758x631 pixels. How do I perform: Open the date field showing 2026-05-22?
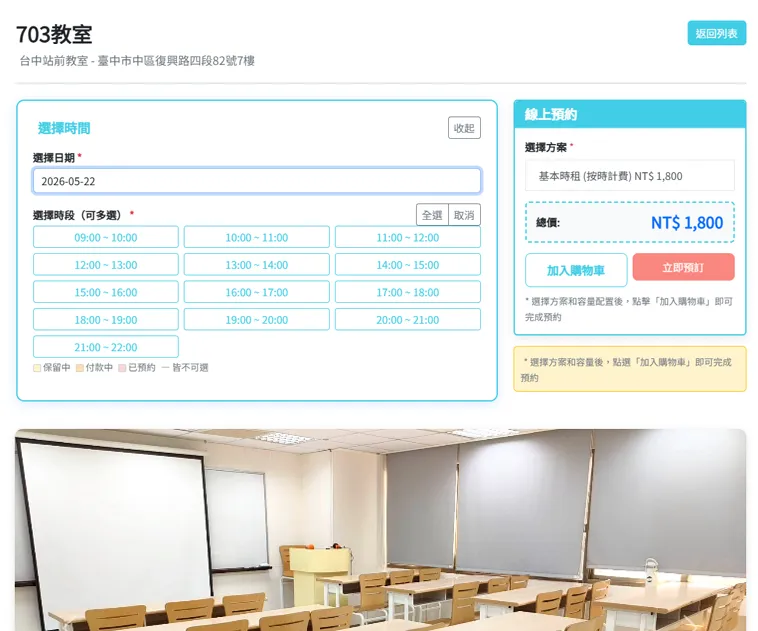(257, 181)
